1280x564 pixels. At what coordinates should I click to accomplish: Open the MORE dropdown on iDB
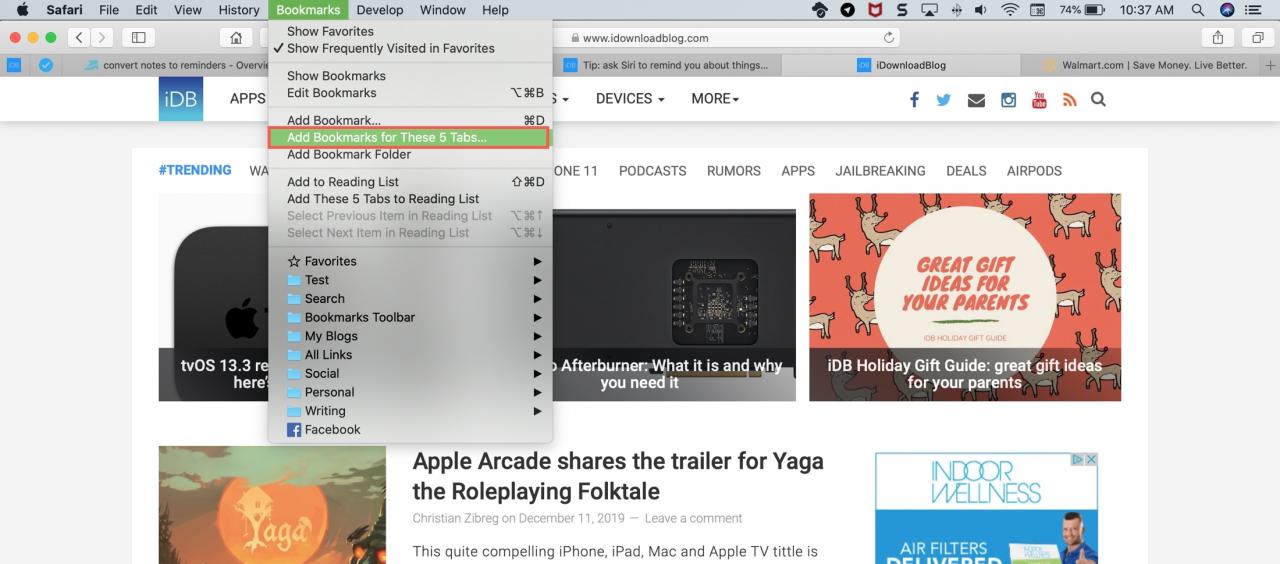point(715,98)
